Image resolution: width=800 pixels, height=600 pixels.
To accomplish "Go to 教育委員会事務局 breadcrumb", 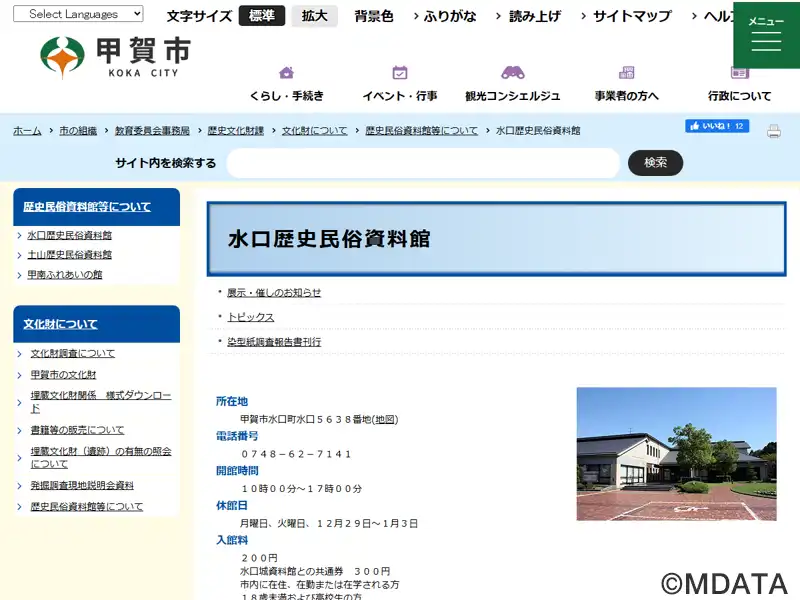I will tap(152, 131).
